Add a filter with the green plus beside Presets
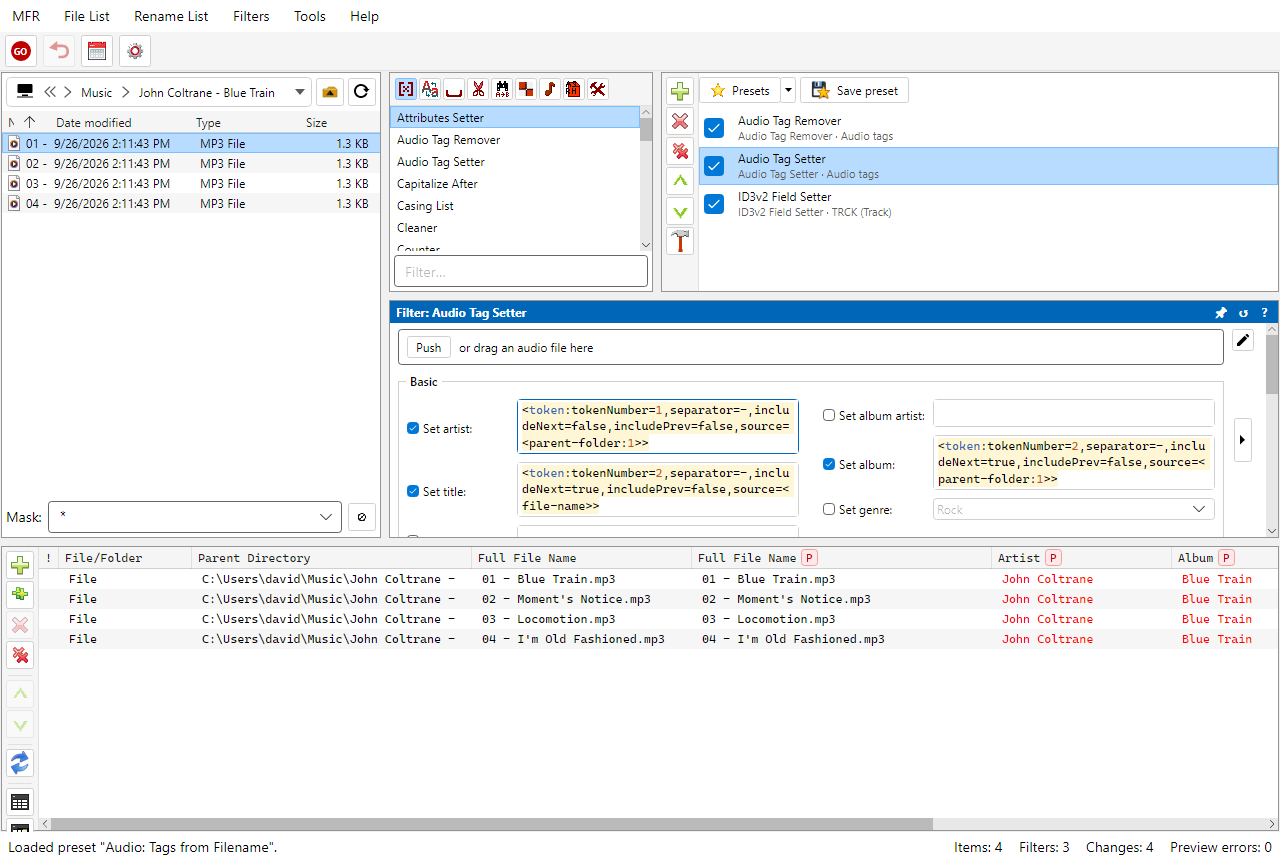Screen dimensions: 1280x860 click(680, 91)
